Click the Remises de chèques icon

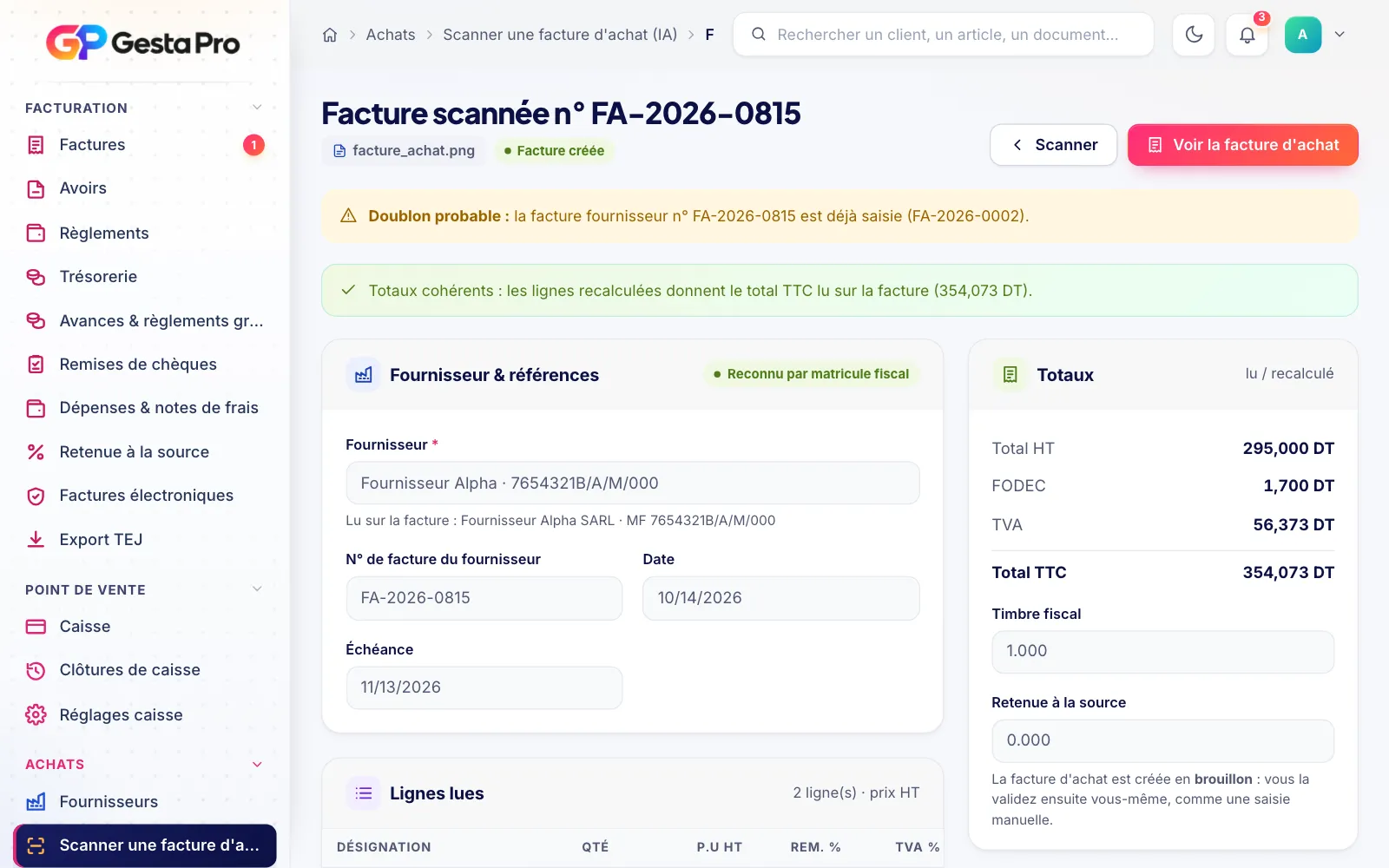tap(36, 365)
